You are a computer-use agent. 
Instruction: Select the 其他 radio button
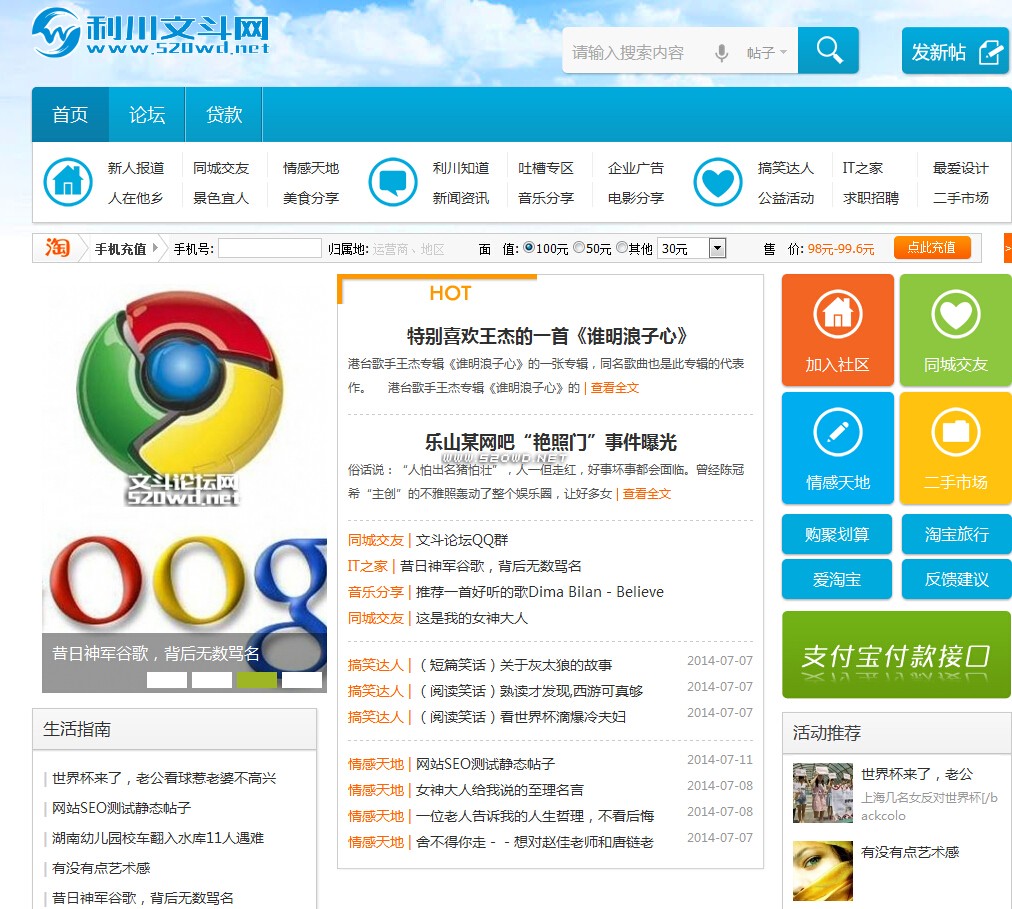tap(622, 247)
